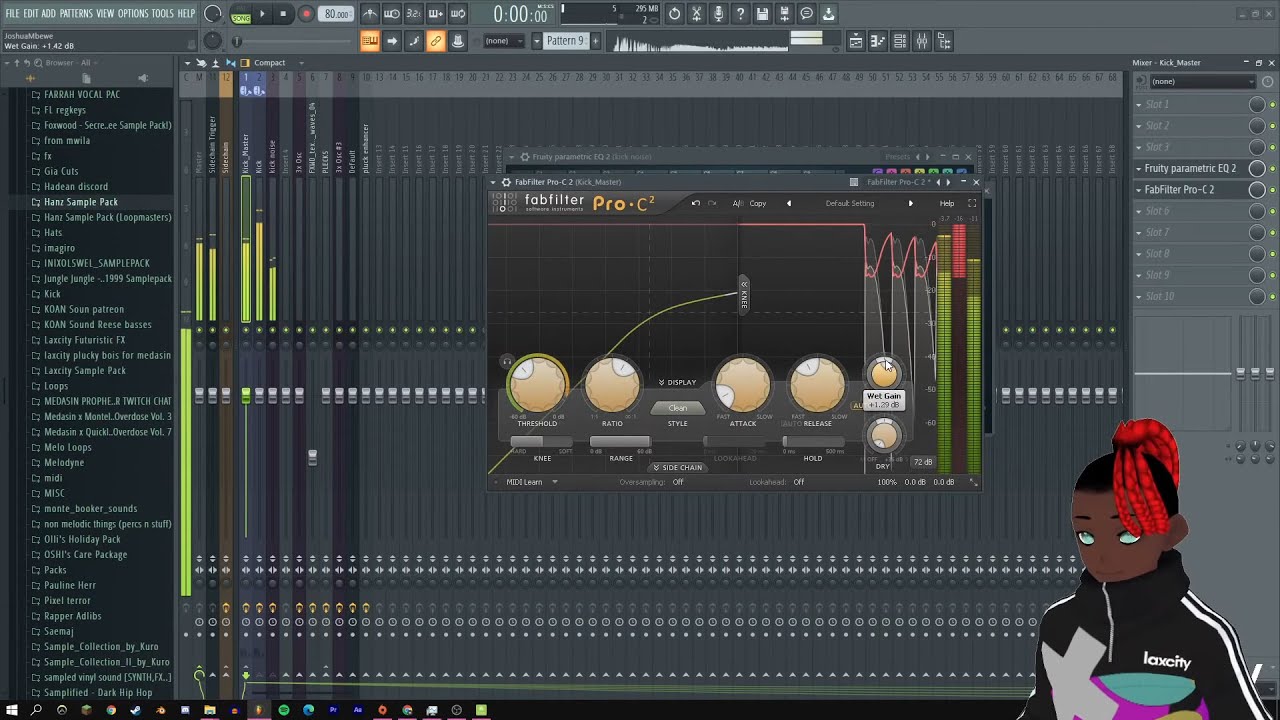Toggle the link chain icon in toolbar
Image resolution: width=1280 pixels, height=720 pixels.
pyautogui.click(x=436, y=41)
